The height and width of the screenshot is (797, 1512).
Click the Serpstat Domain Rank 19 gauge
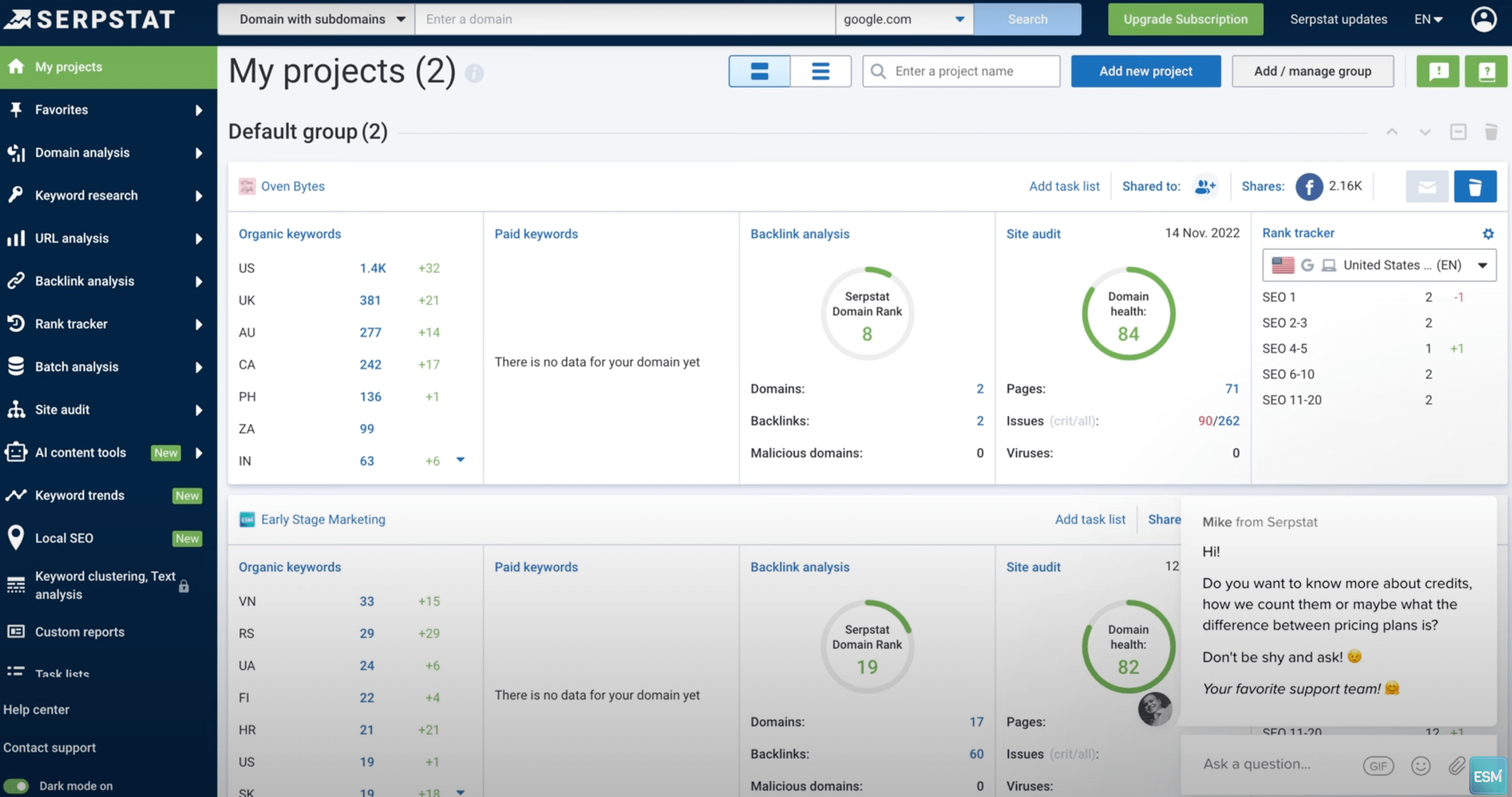point(867,646)
